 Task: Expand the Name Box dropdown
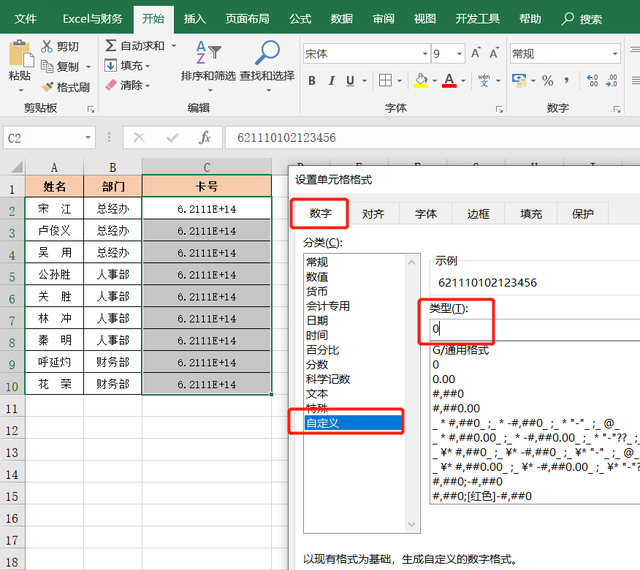pos(88,138)
